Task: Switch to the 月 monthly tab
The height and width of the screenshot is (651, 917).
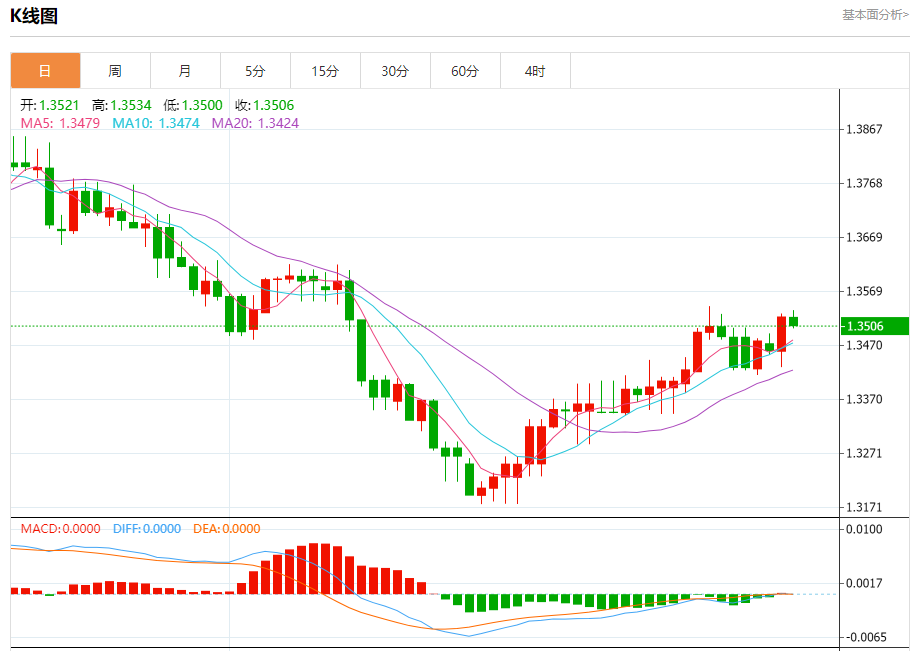Action: click(185, 71)
